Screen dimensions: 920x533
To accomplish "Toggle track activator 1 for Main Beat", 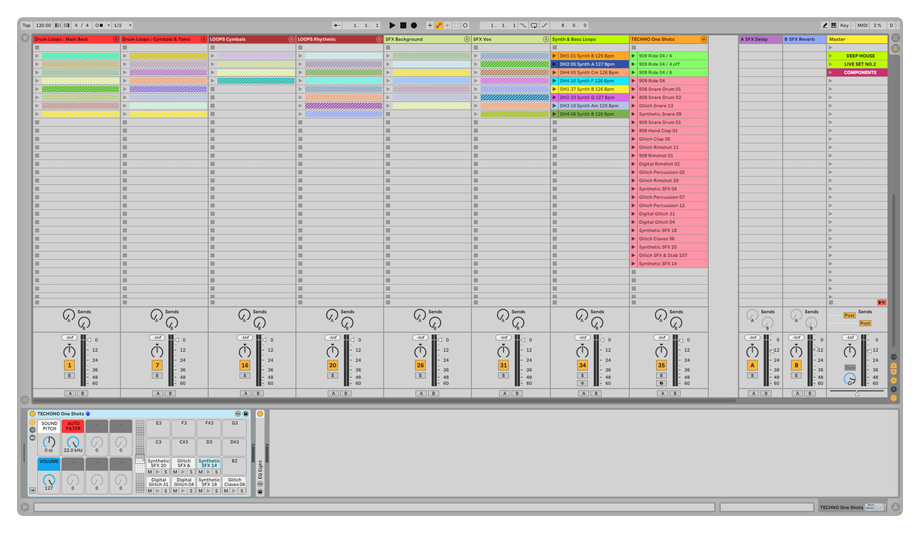I will [69, 365].
